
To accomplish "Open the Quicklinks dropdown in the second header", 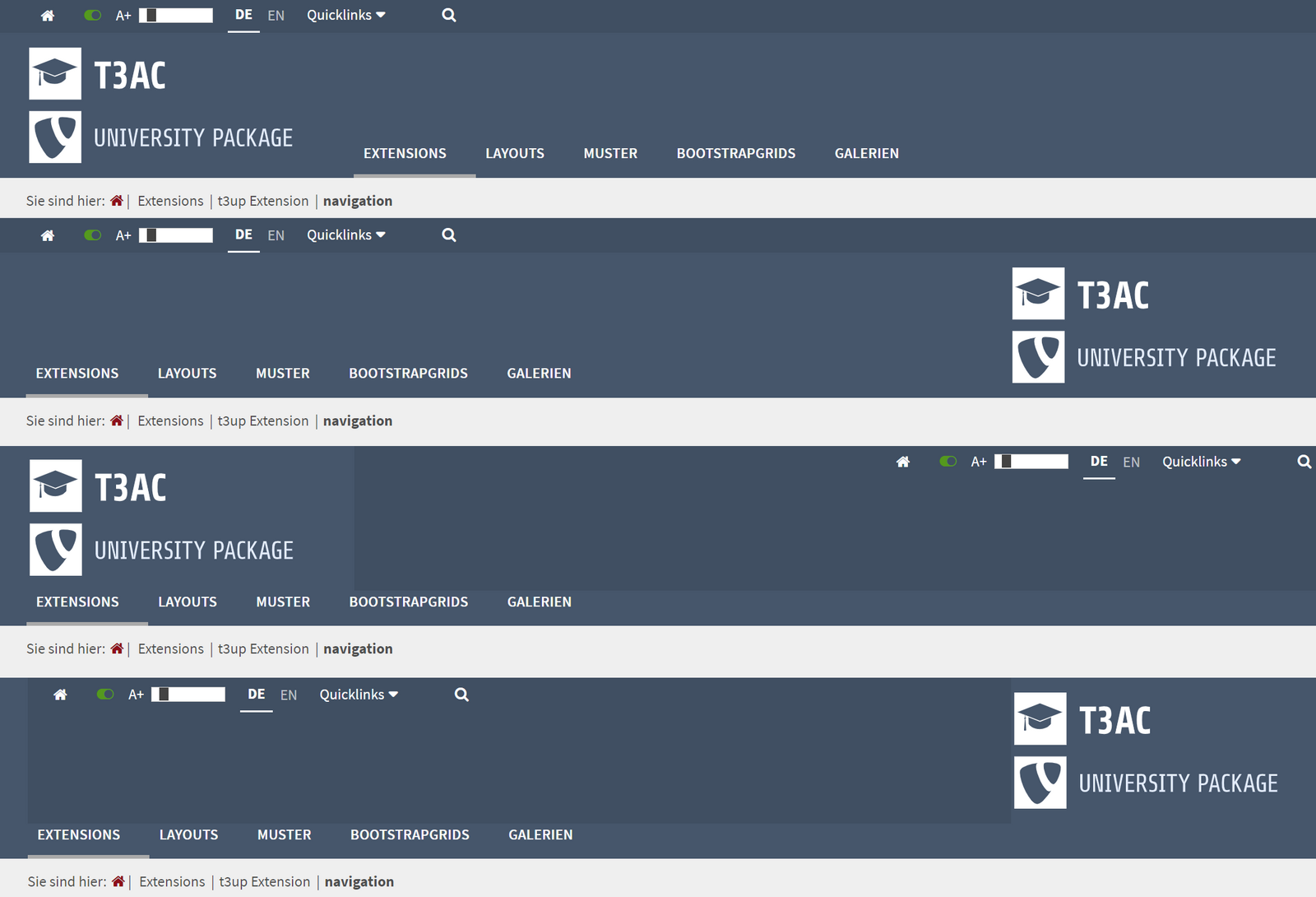I will (346, 235).
